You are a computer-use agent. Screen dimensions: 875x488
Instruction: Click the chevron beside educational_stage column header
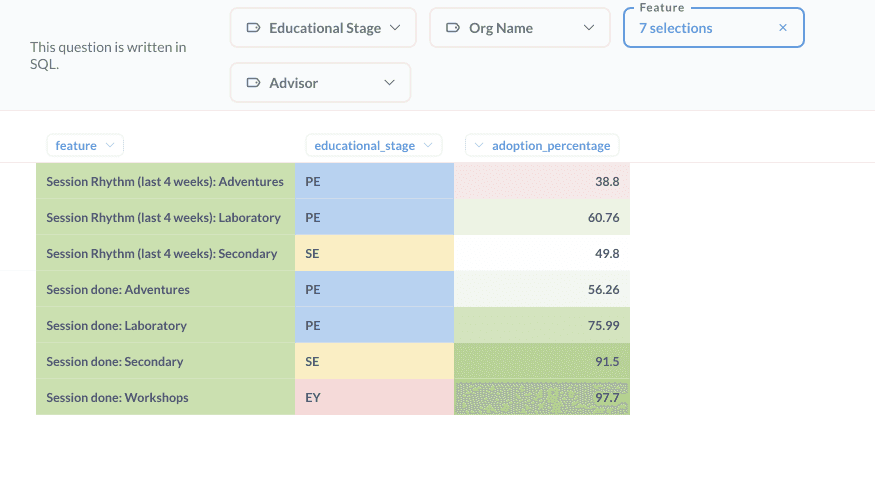click(430, 145)
